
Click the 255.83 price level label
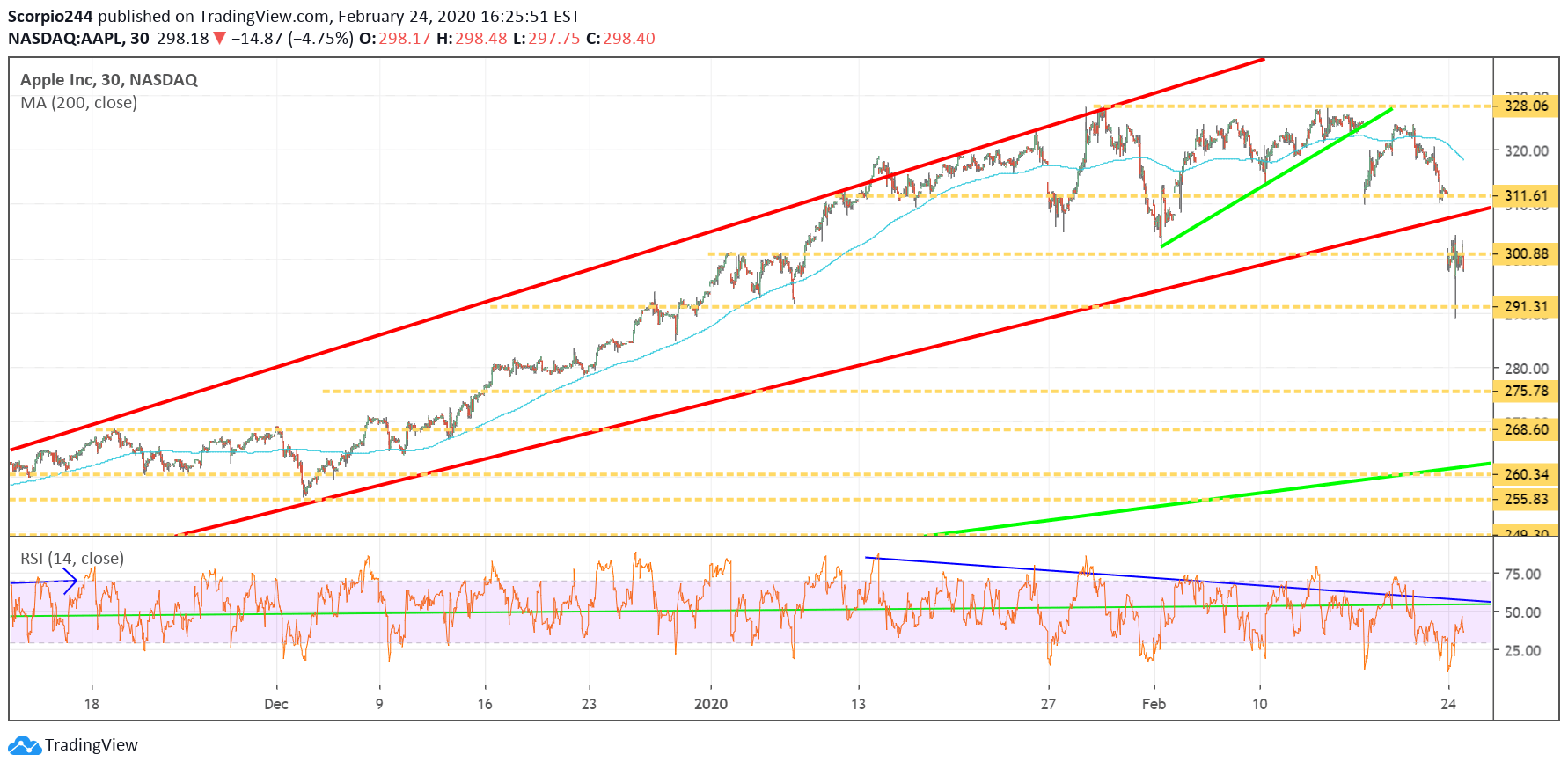(1526, 500)
